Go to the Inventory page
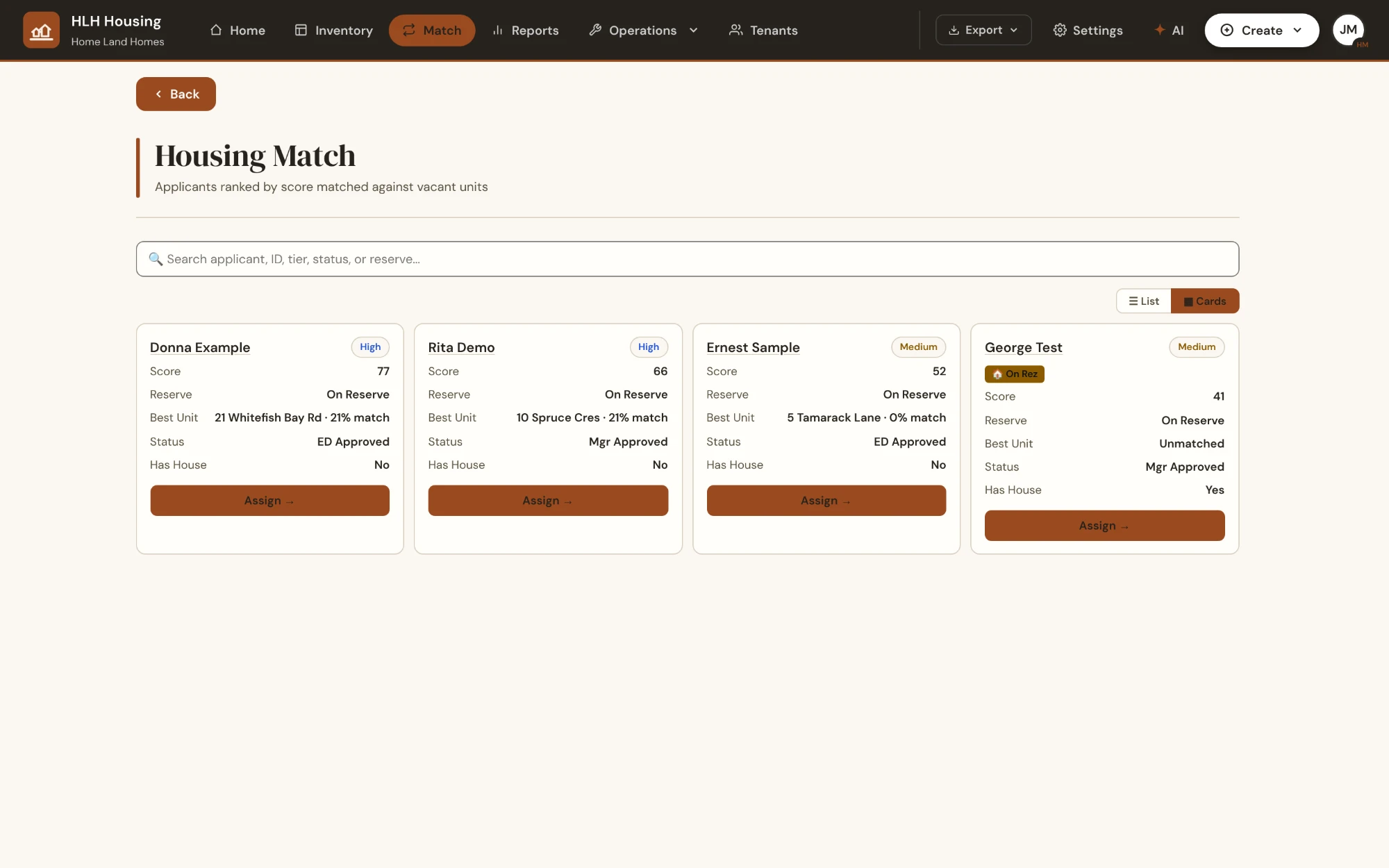1389x868 pixels. pyautogui.click(x=333, y=31)
